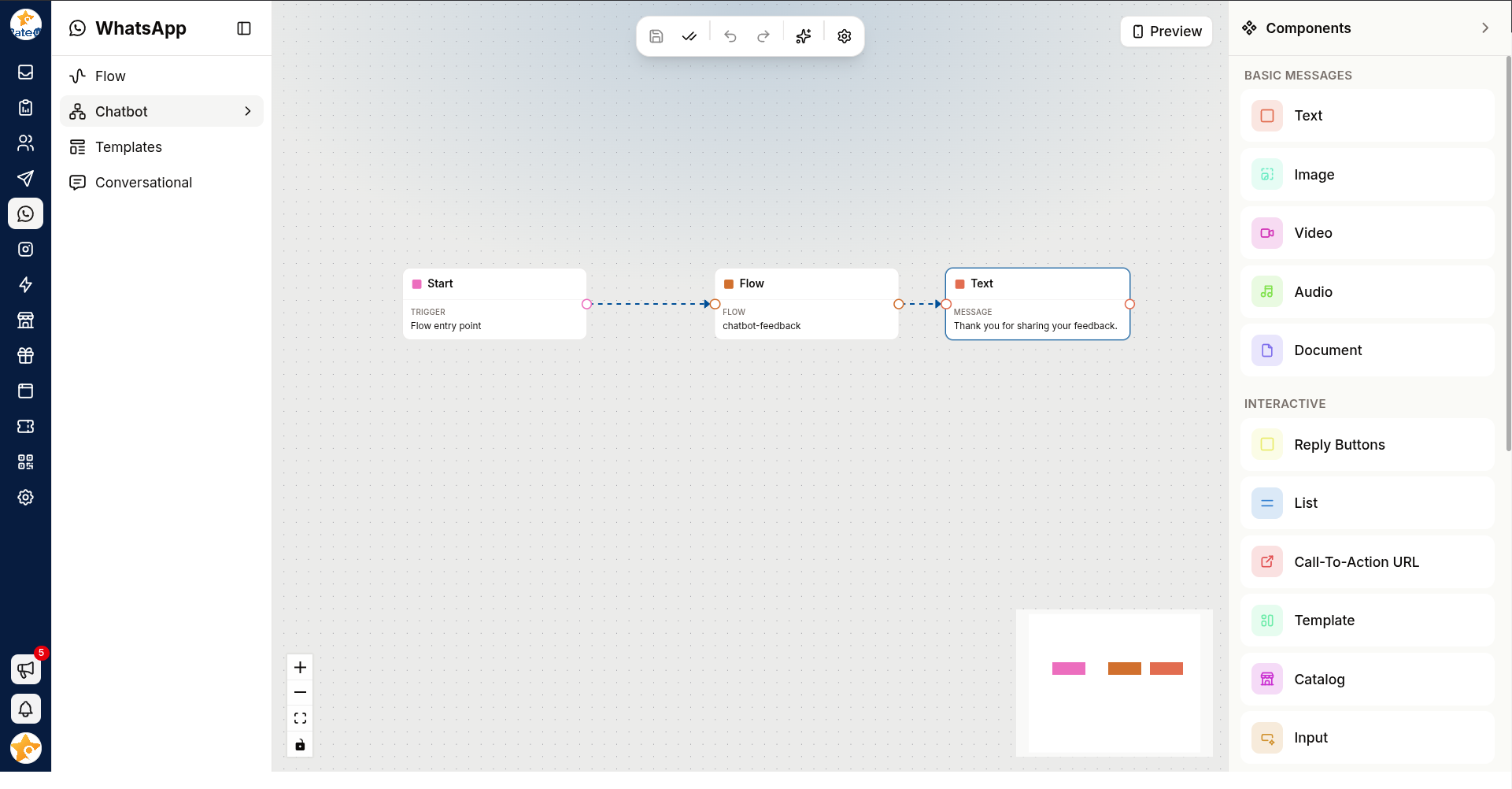
Task: Open the notifications bell icon
Action: [x=26, y=709]
